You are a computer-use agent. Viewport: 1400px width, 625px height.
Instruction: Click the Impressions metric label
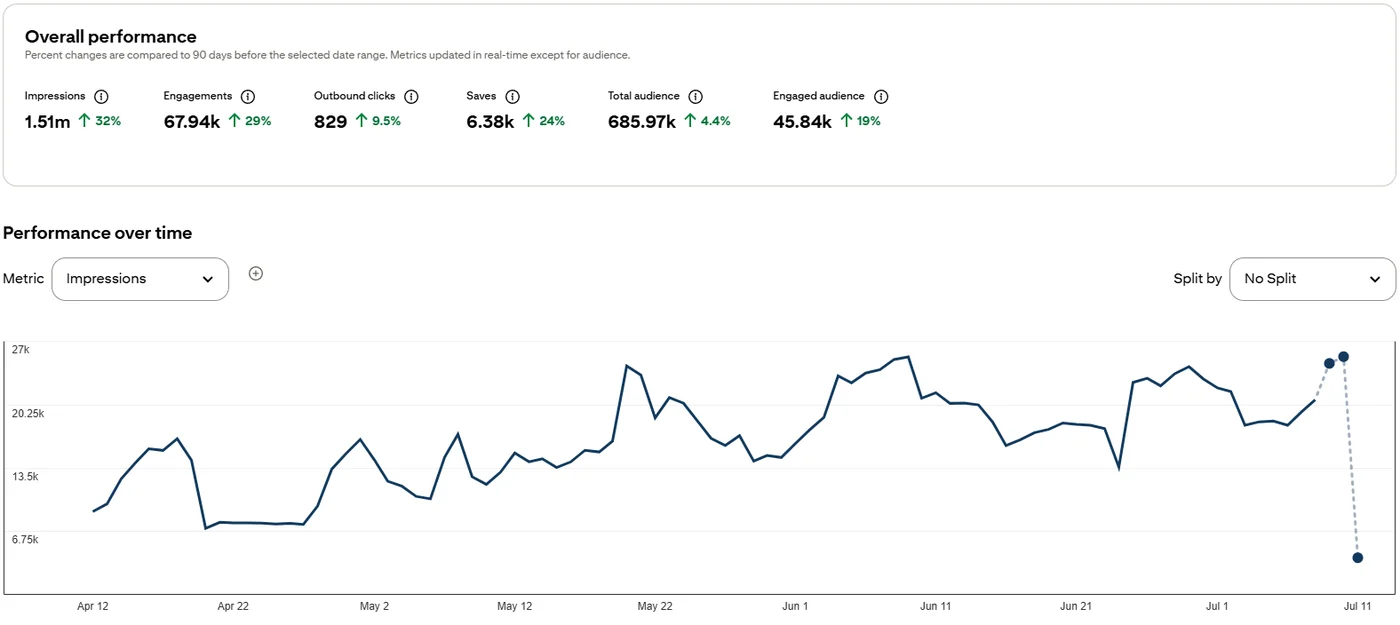(x=55, y=96)
